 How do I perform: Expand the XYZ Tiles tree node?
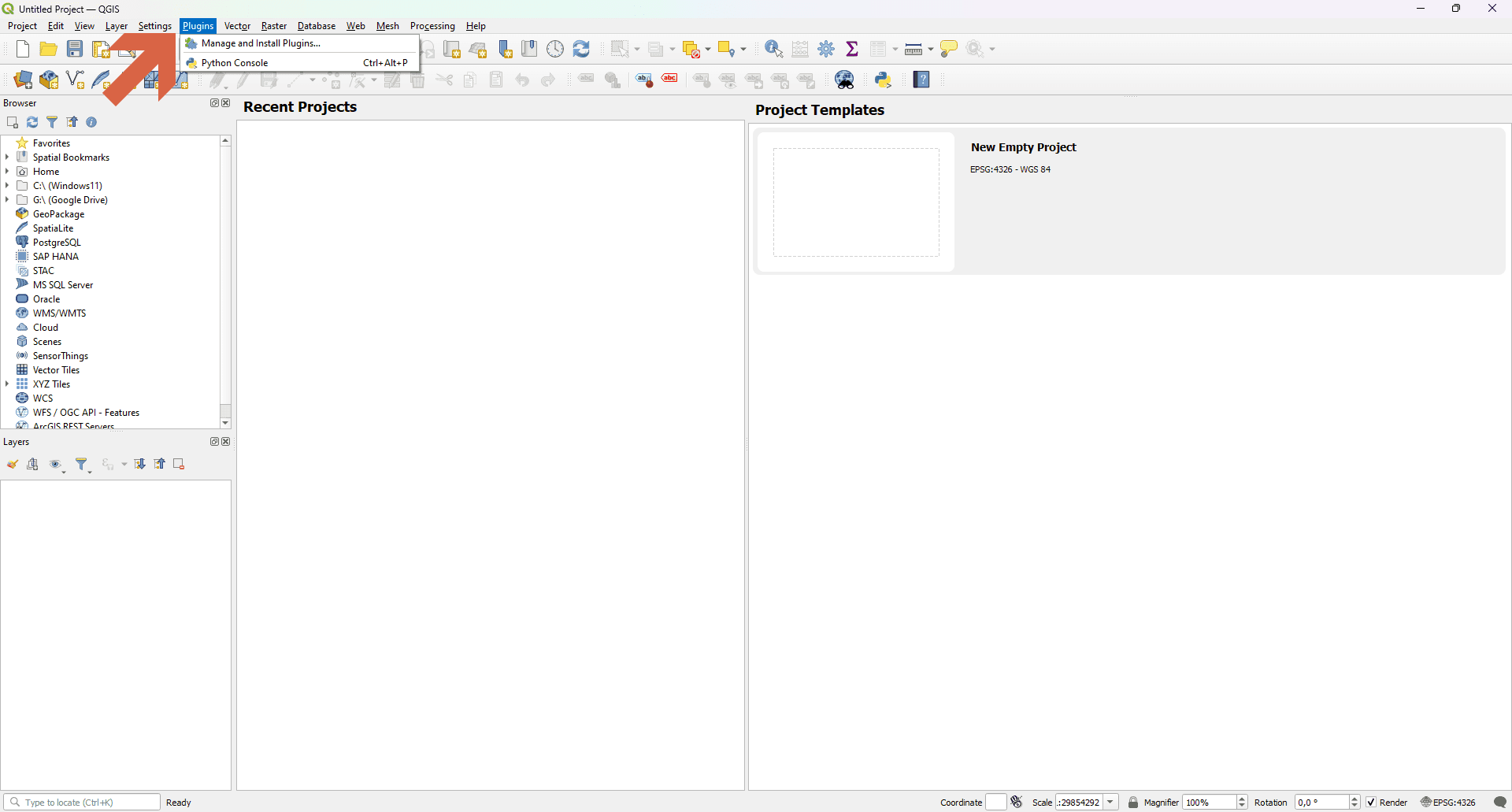[x=7, y=384]
